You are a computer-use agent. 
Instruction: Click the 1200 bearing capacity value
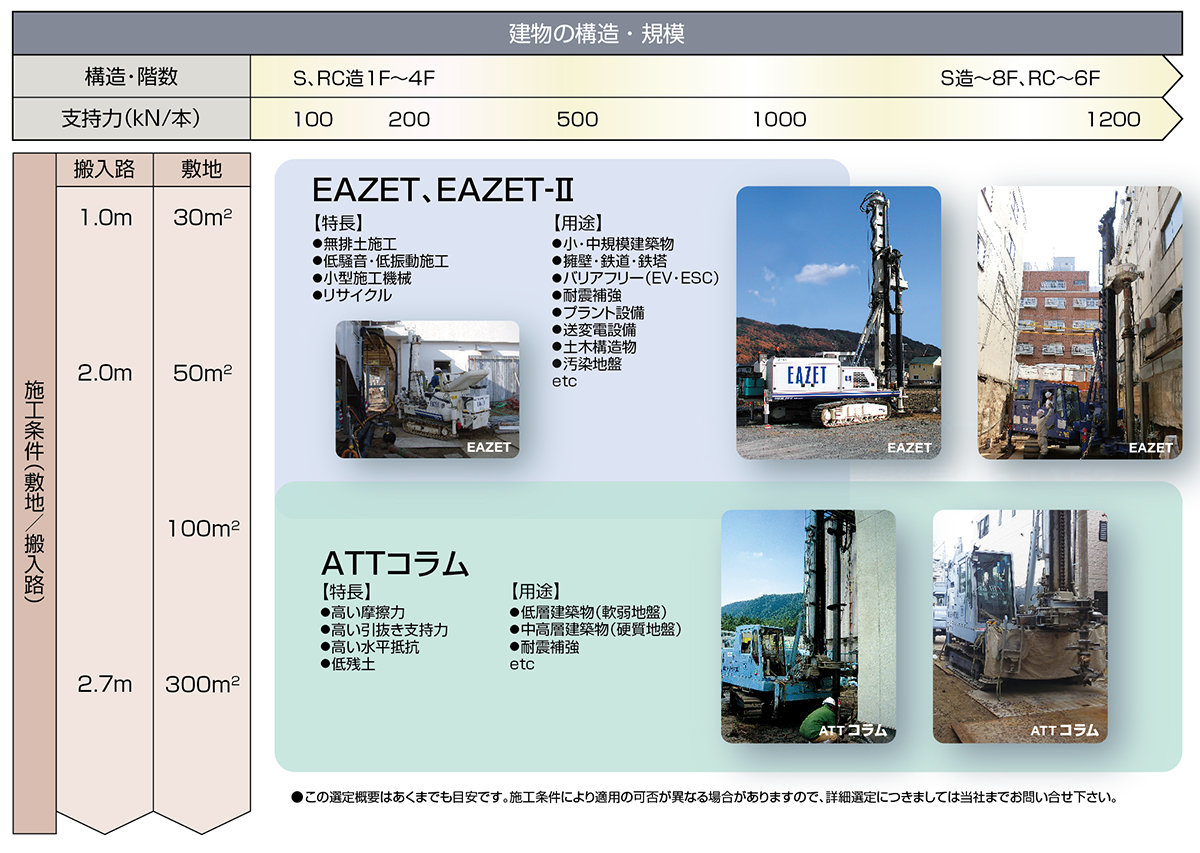pos(1113,120)
